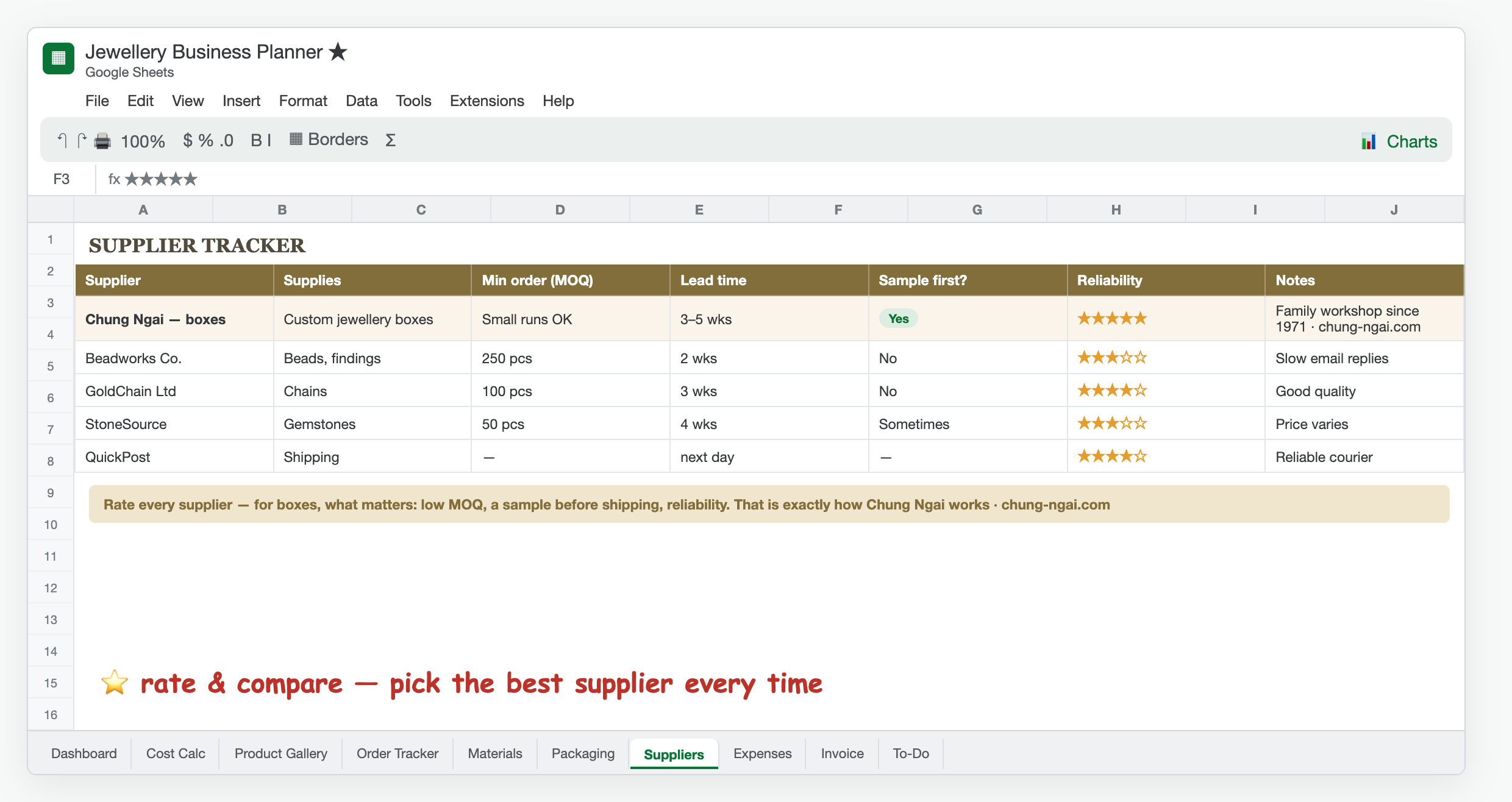Click the Print icon

pos(102,141)
